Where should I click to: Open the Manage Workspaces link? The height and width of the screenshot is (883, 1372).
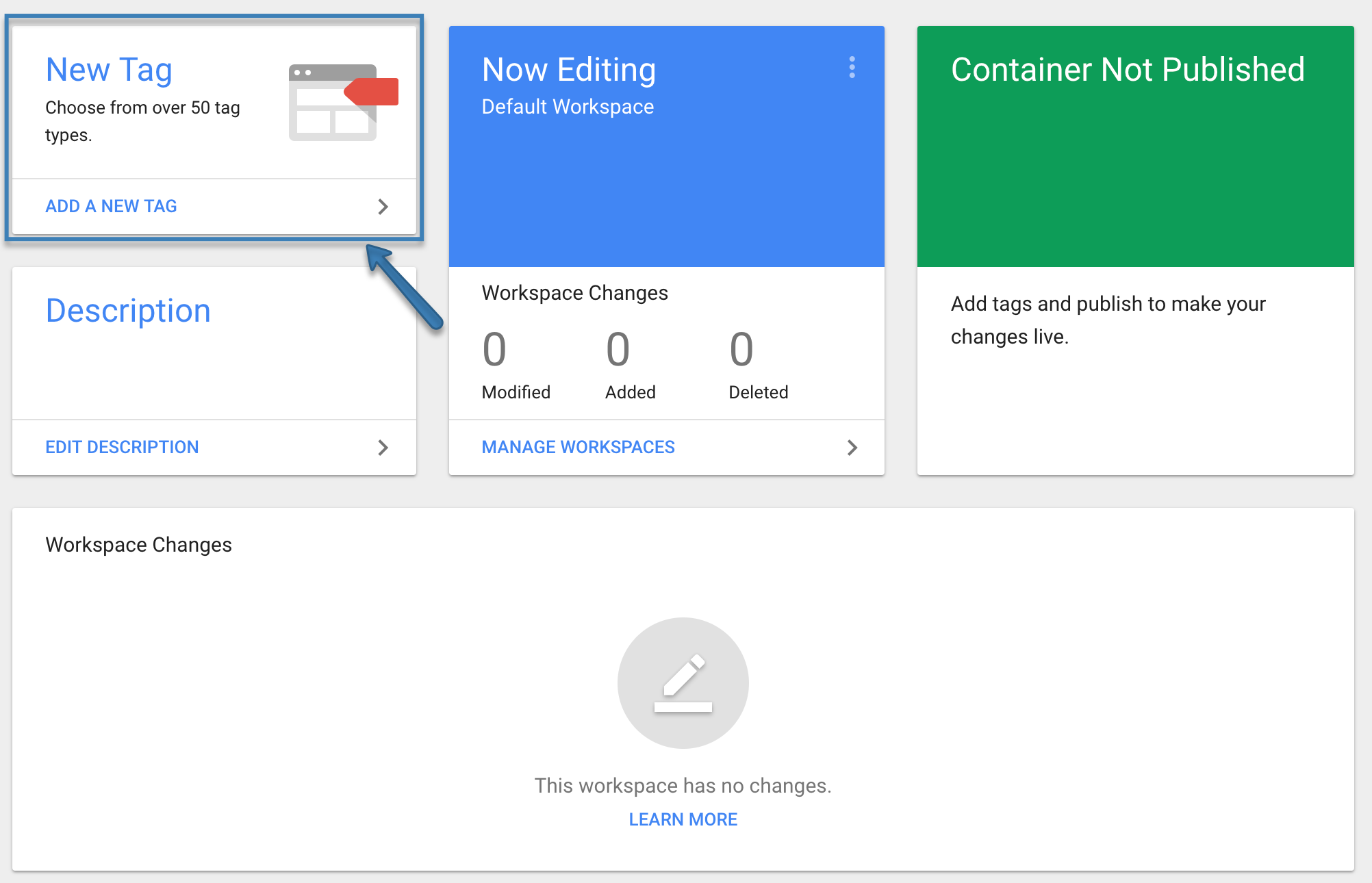point(578,447)
